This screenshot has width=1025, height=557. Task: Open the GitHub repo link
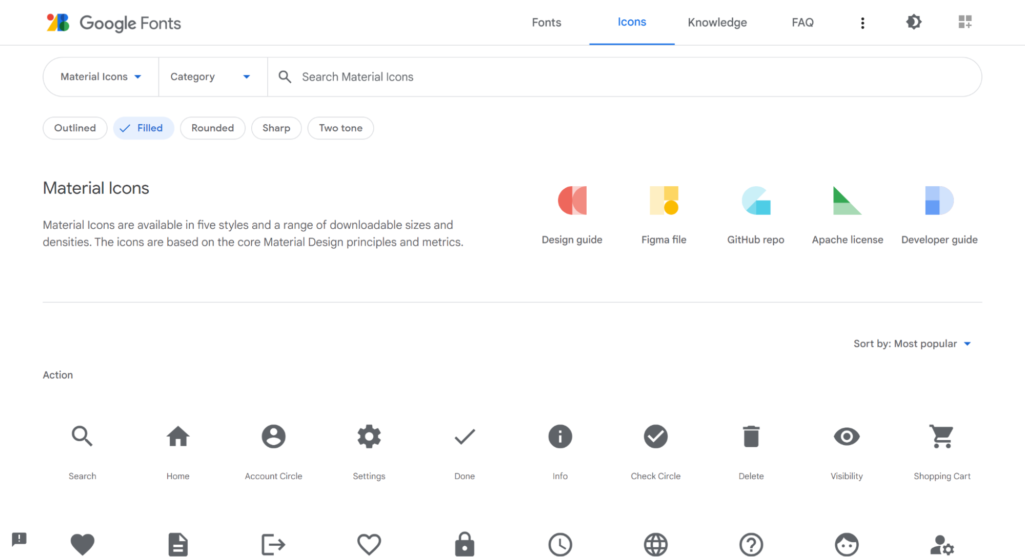pos(755,215)
